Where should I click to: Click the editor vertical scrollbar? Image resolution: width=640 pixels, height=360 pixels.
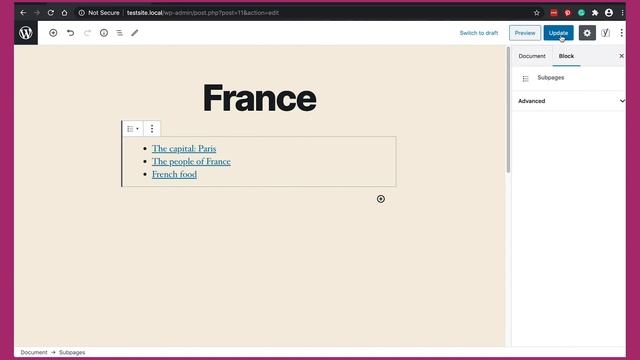[x=508, y=110]
